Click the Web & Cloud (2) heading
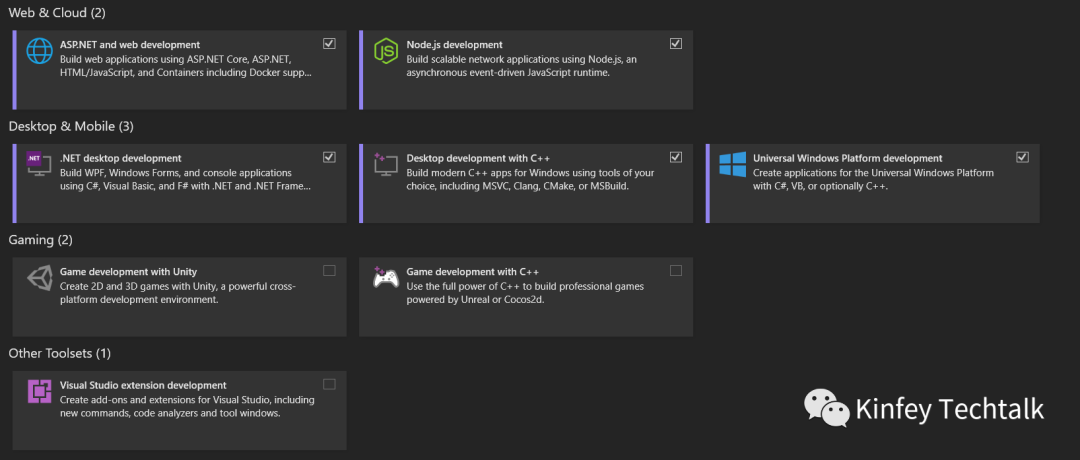Screen dimensions: 1080x460 coord(57,12)
